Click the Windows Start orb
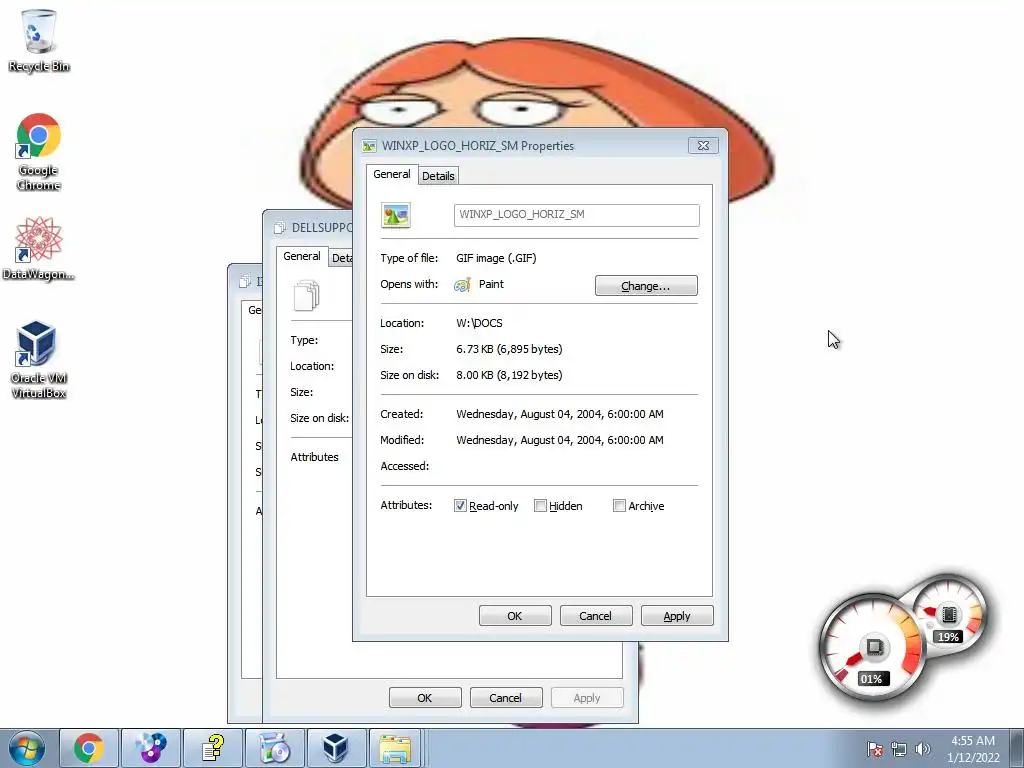The image size is (1024, 768). (27, 748)
